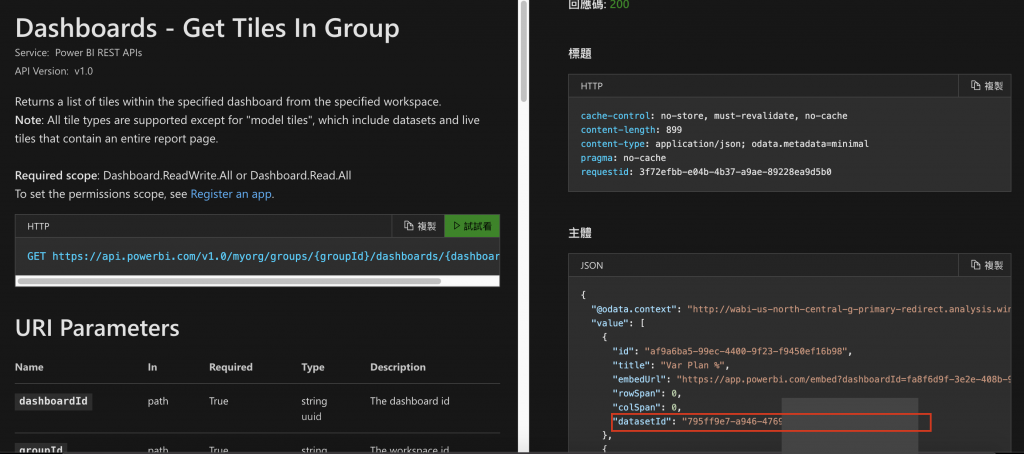The height and width of the screenshot is (454, 1024).
Task: Click the HTTP label above the GET request
Action: tap(39, 226)
